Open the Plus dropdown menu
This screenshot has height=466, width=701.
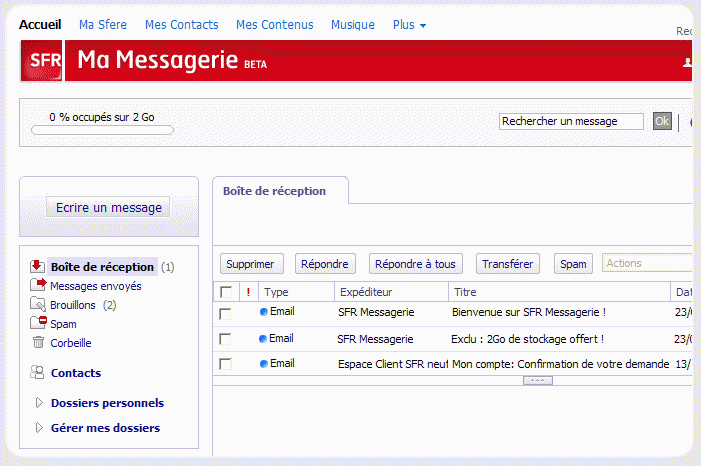point(409,25)
